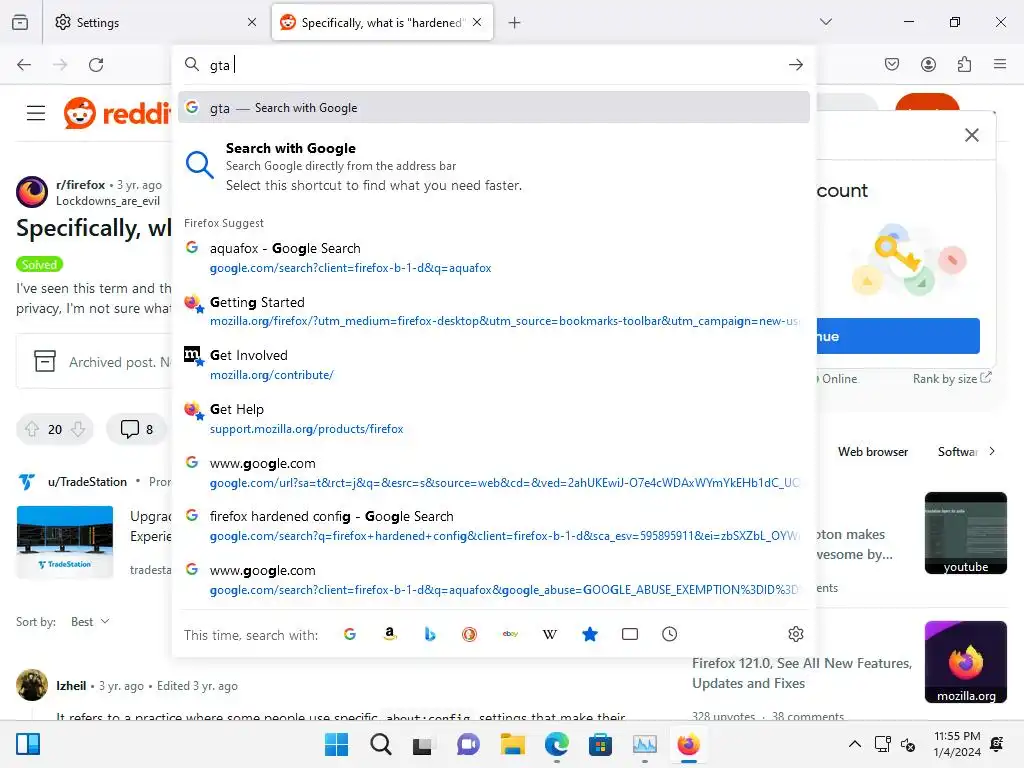
Task: Open the Firefox 121.0 features post link
Action: click(x=802, y=673)
